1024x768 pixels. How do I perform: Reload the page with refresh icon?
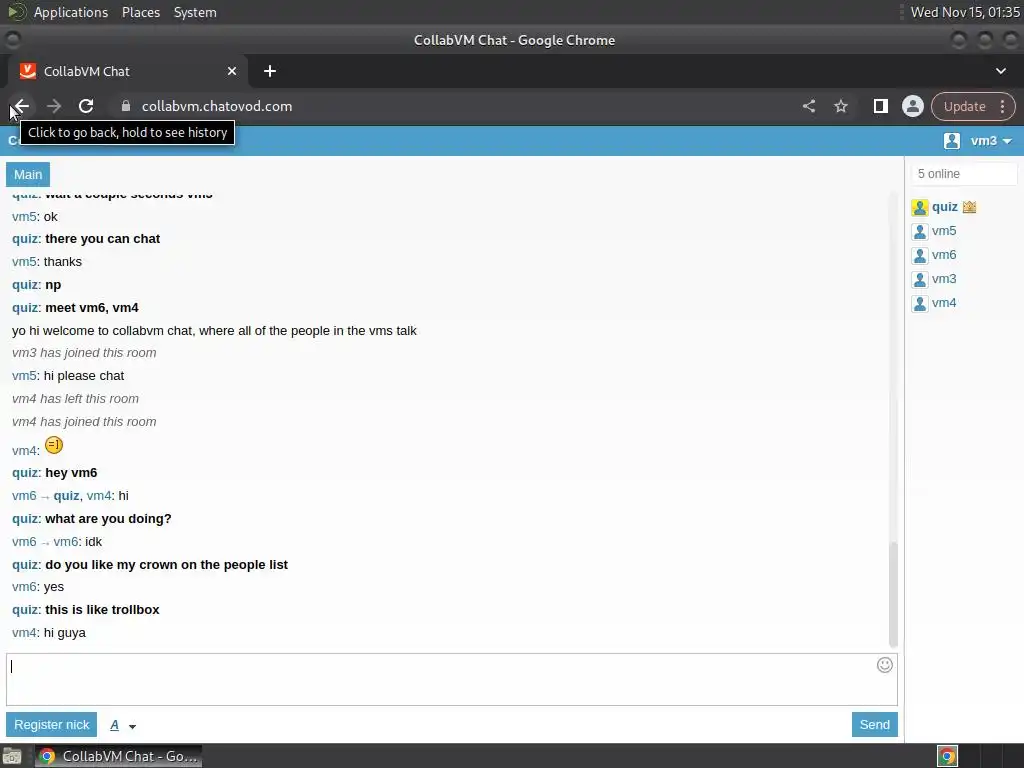point(86,106)
